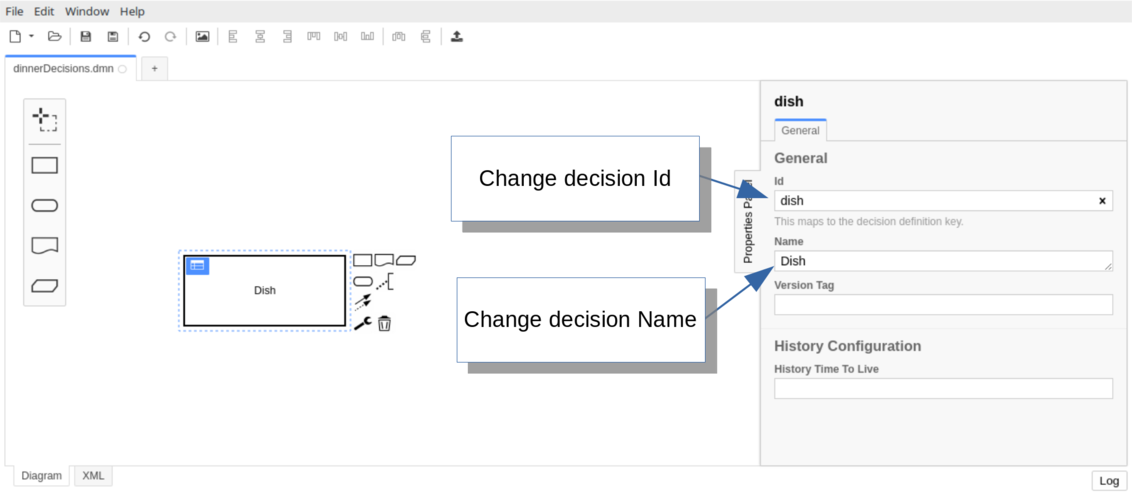Activate the lasso selection tool in palette
The height and width of the screenshot is (496, 1132).
click(x=45, y=120)
